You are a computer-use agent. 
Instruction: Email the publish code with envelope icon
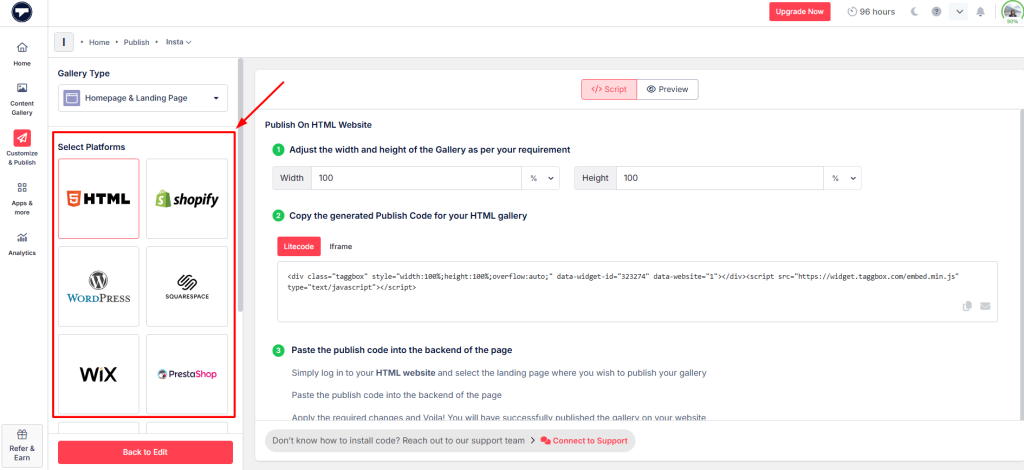(x=985, y=306)
